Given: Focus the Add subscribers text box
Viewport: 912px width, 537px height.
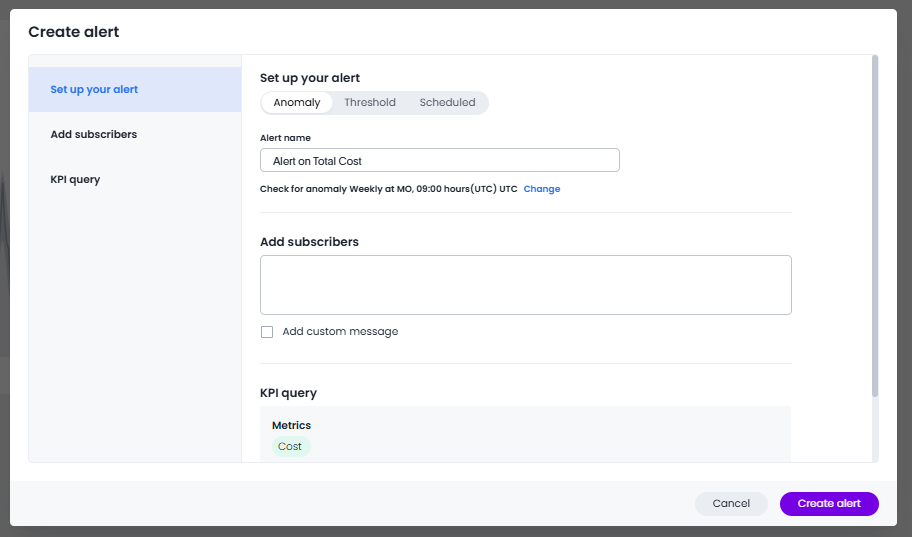Looking at the screenshot, I should click(x=526, y=285).
